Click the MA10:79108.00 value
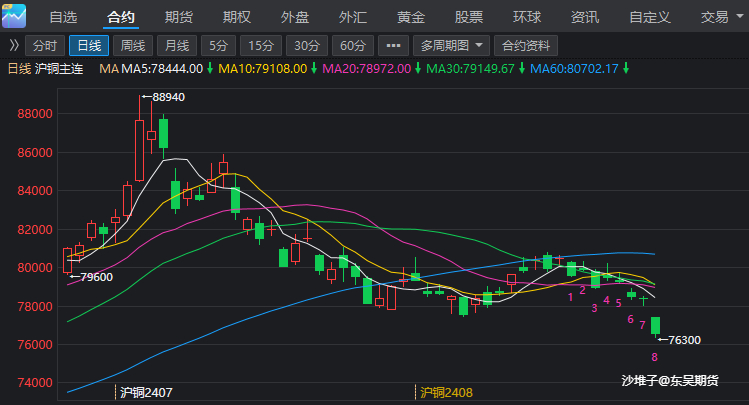The width and height of the screenshot is (749, 405). pyautogui.click(x=262, y=69)
